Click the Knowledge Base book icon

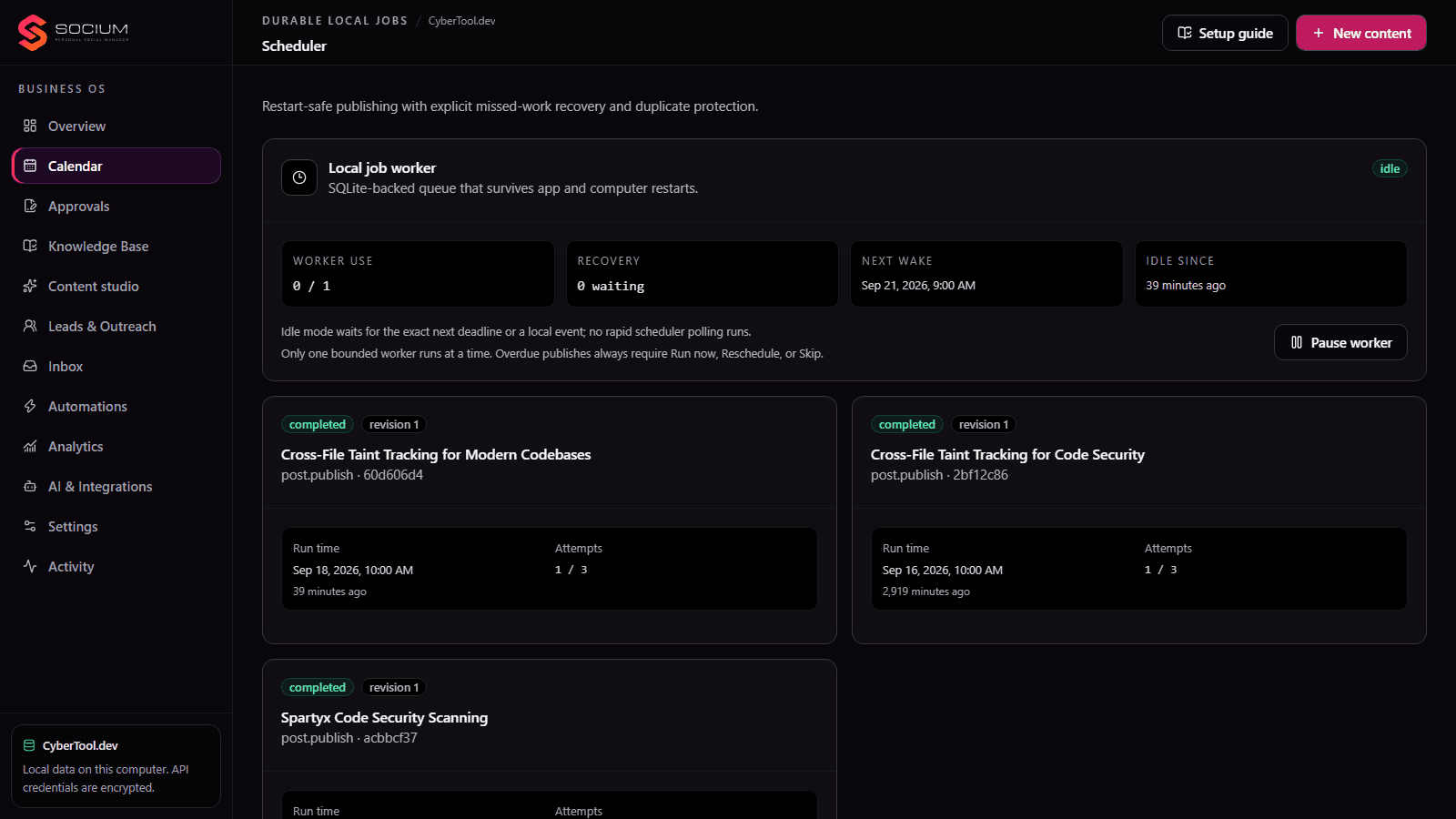tap(30, 246)
